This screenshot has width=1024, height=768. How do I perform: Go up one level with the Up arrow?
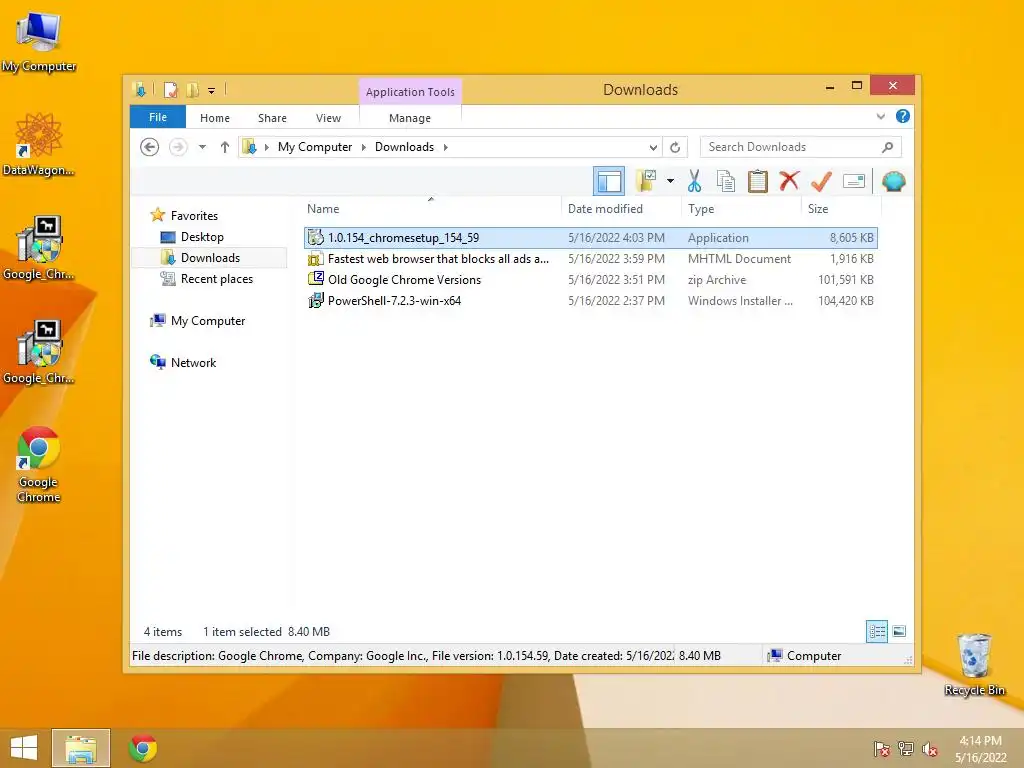[x=225, y=147]
